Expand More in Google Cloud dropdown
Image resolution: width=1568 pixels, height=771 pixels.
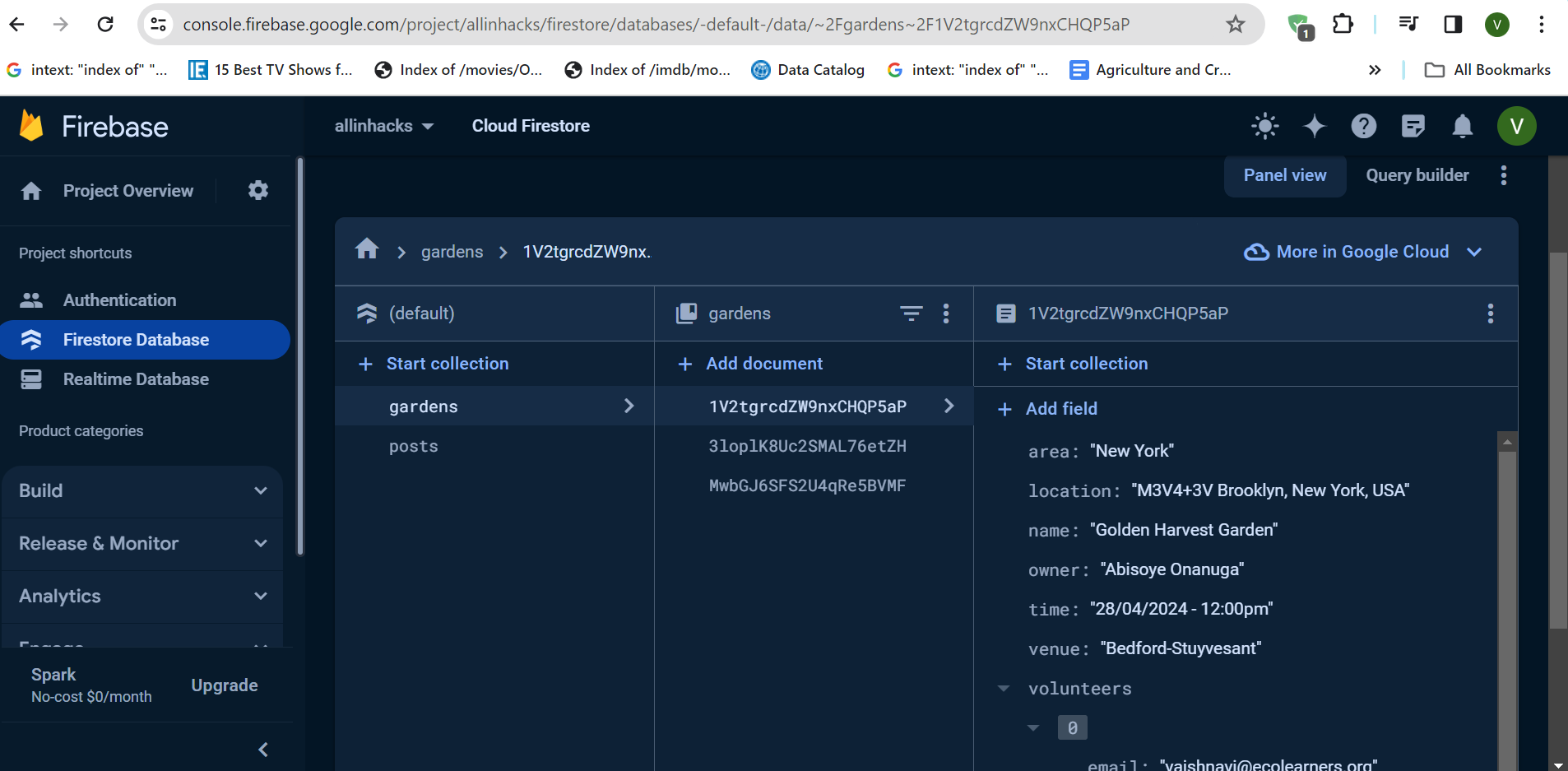(1362, 252)
